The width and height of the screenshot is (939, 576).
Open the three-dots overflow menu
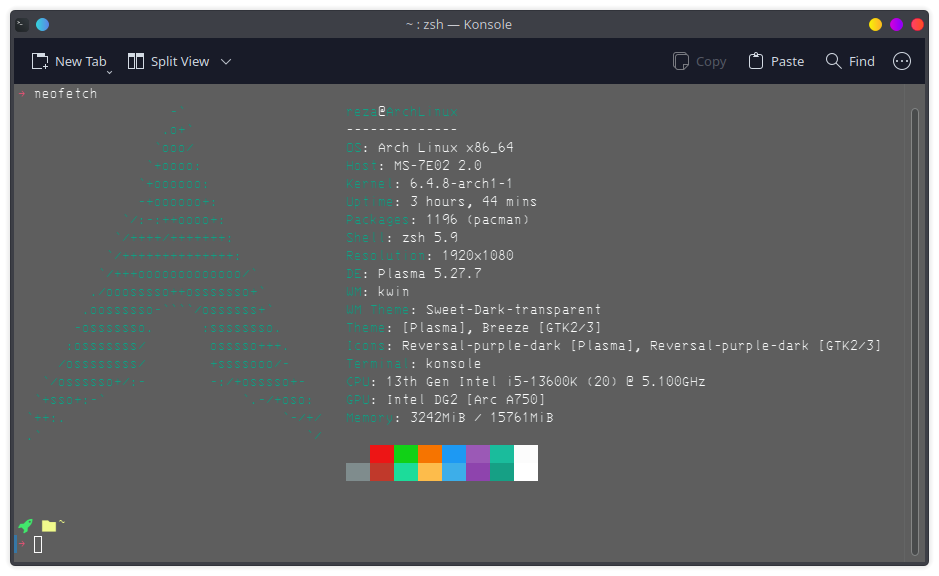tap(902, 61)
